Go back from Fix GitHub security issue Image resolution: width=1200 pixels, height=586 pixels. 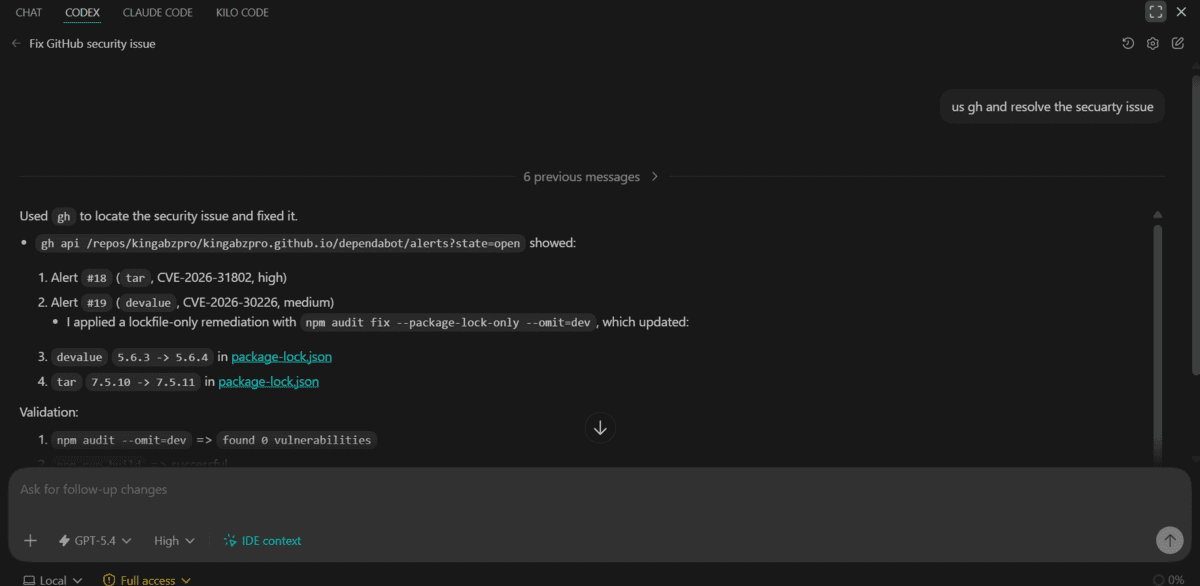15,43
